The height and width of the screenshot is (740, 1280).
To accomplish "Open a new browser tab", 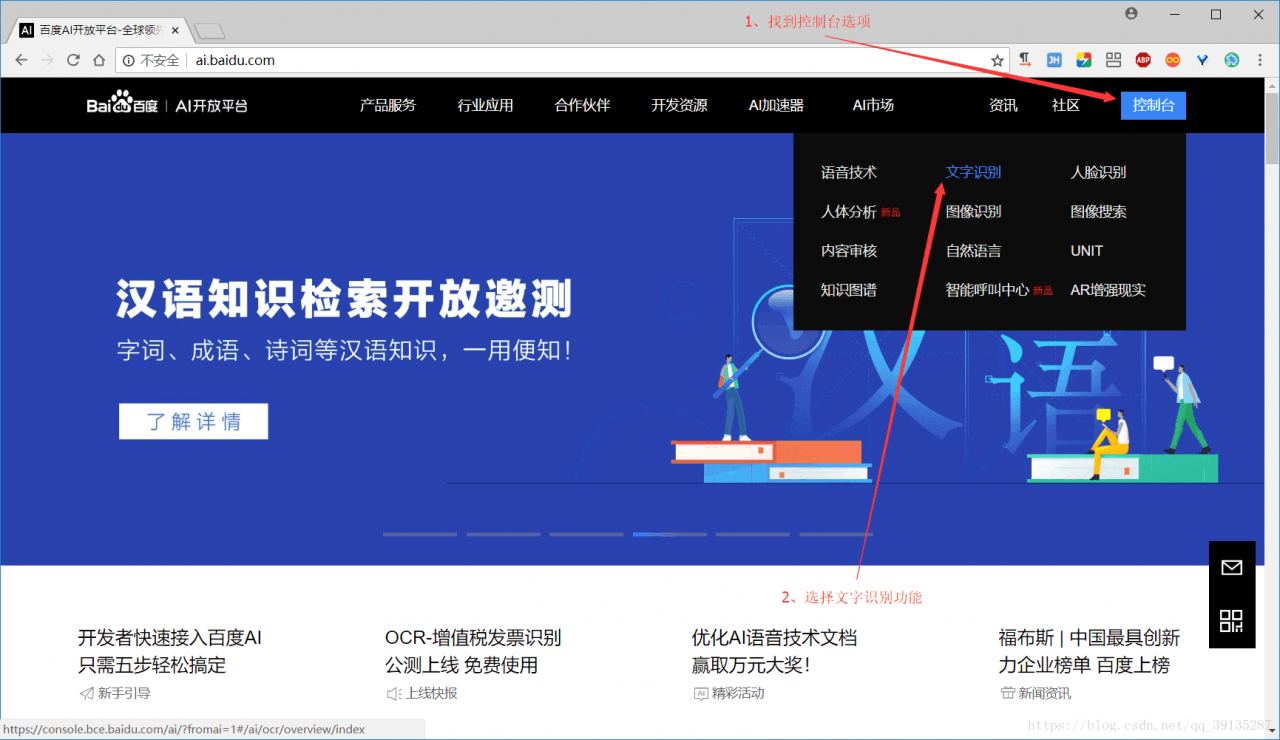I will pos(209,31).
